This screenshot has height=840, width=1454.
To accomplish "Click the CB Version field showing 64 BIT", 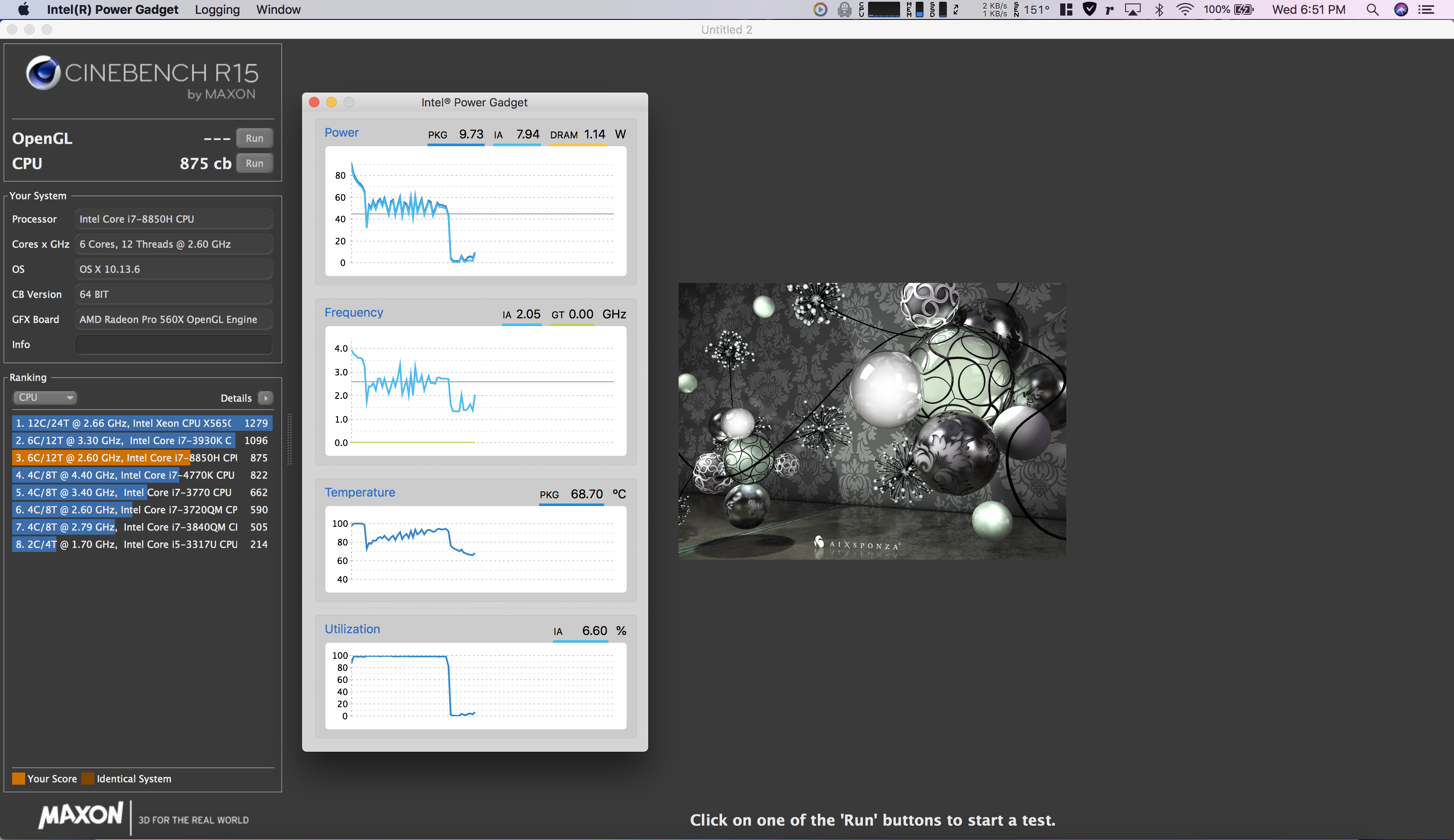I will (x=174, y=294).
